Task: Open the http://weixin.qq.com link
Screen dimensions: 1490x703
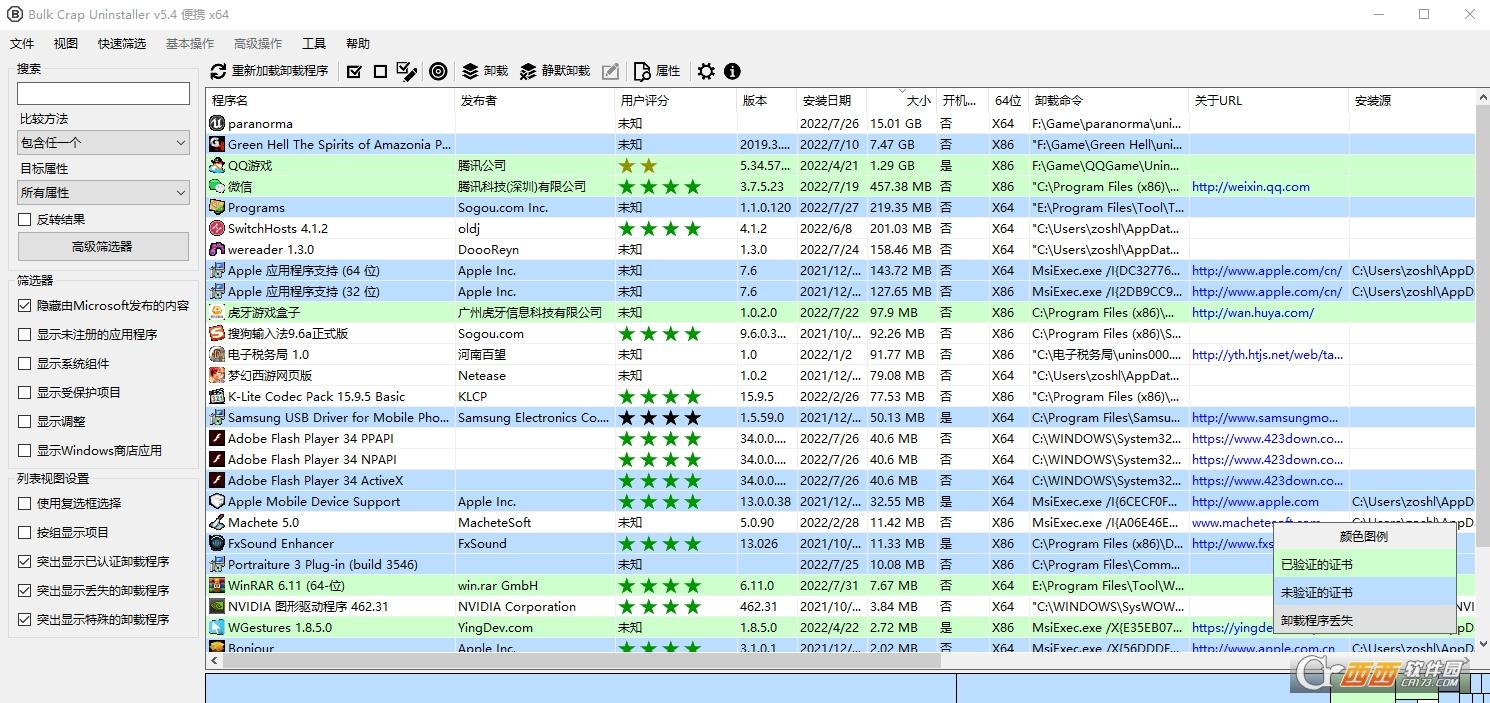Action: coord(1251,187)
